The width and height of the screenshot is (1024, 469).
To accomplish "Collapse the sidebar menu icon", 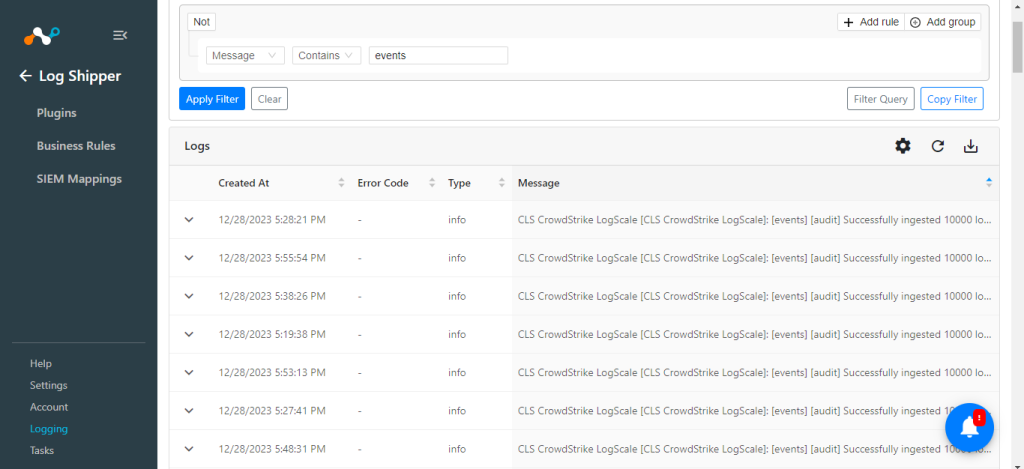I will 120,35.
